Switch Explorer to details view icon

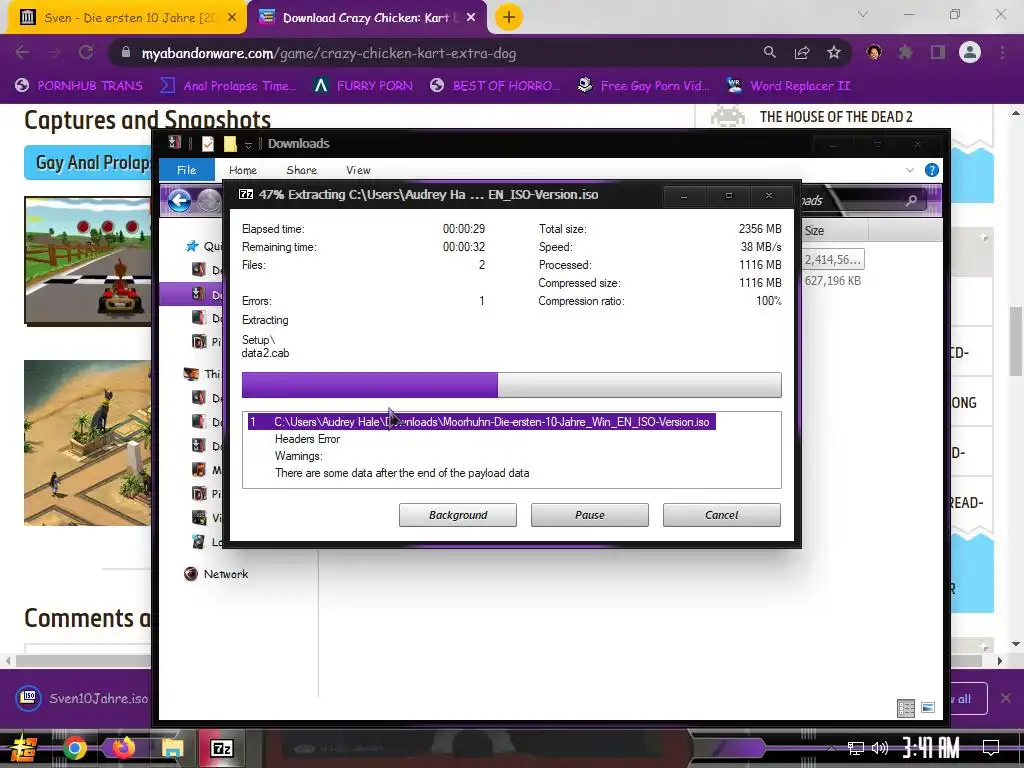[906, 708]
